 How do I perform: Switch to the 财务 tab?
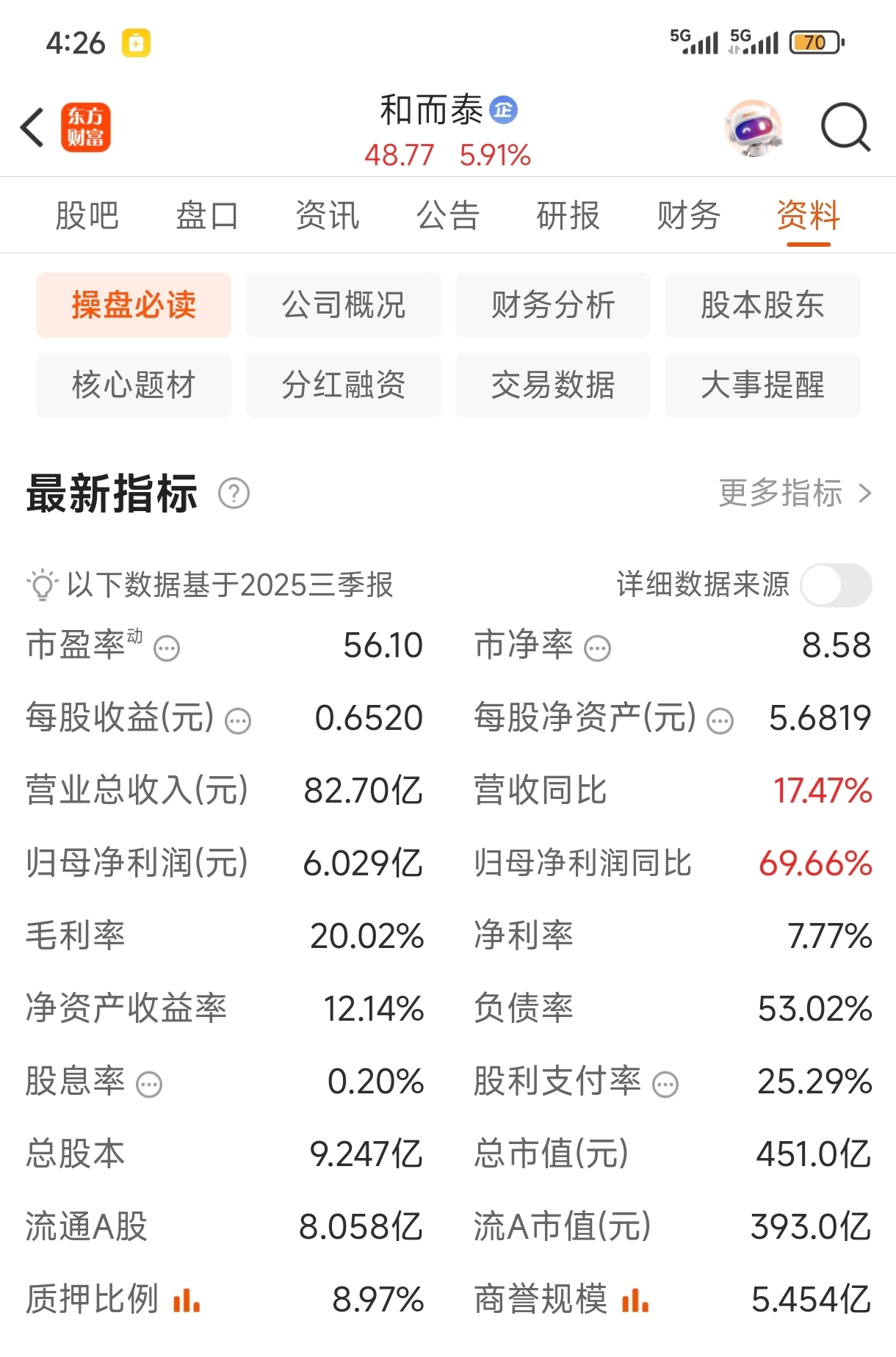click(x=688, y=216)
